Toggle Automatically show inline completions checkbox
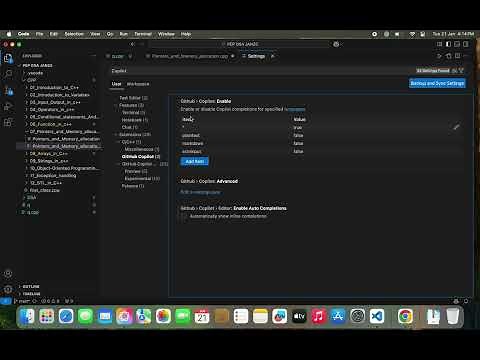The image size is (480, 360). [x=184, y=217]
